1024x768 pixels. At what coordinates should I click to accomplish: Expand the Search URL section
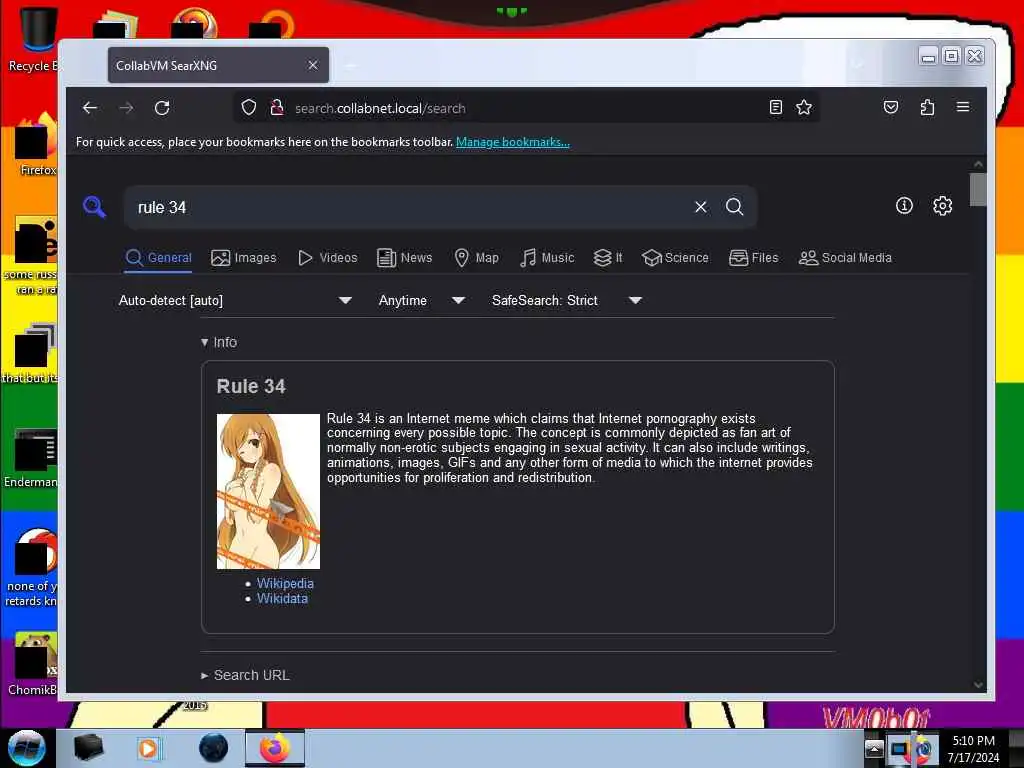(x=245, y=675)
